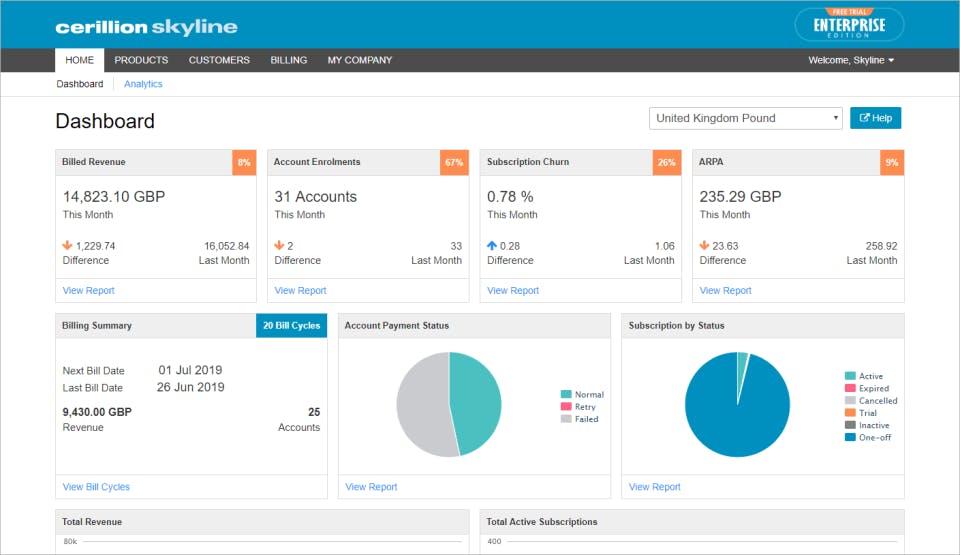Click the Cerillion Skyline logo

click(146, 27)
